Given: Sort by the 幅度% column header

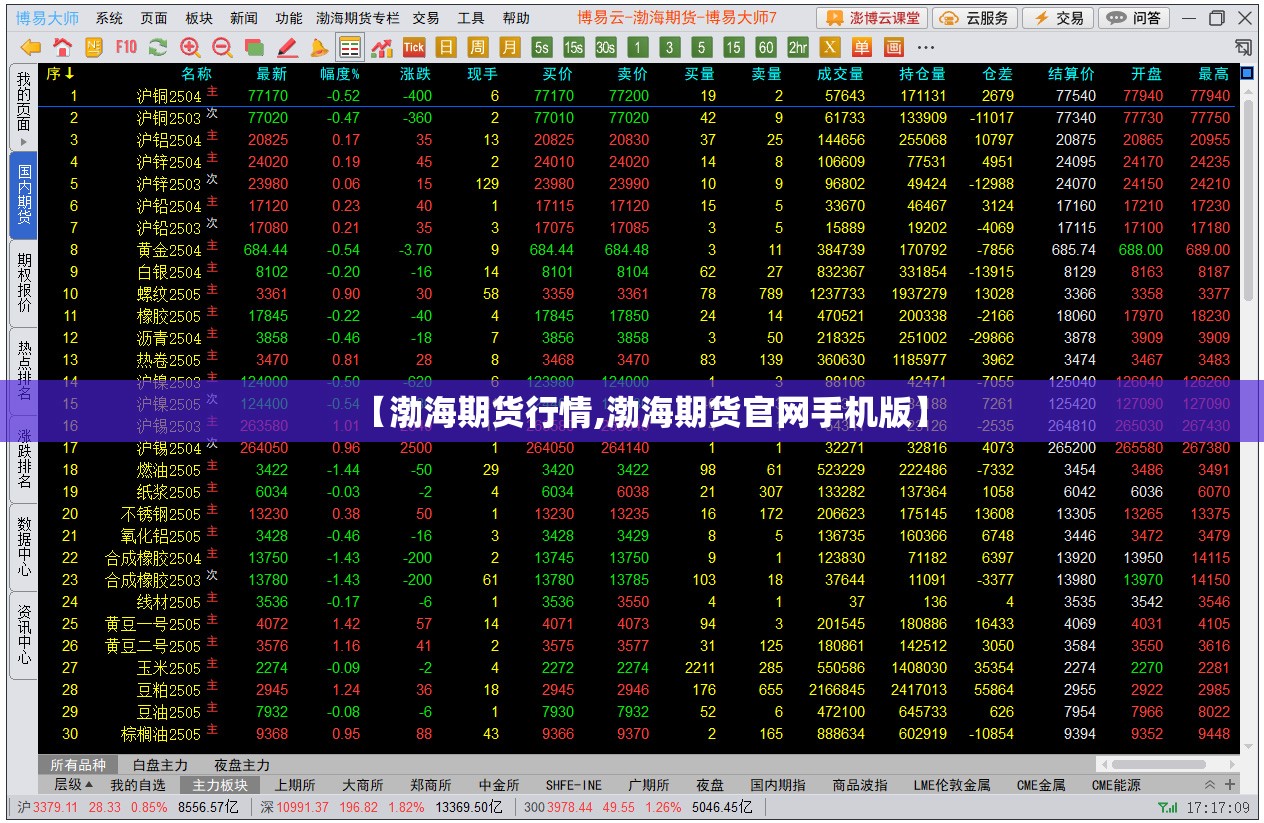Looking at the screenshot, I should (x=340, y=74).
